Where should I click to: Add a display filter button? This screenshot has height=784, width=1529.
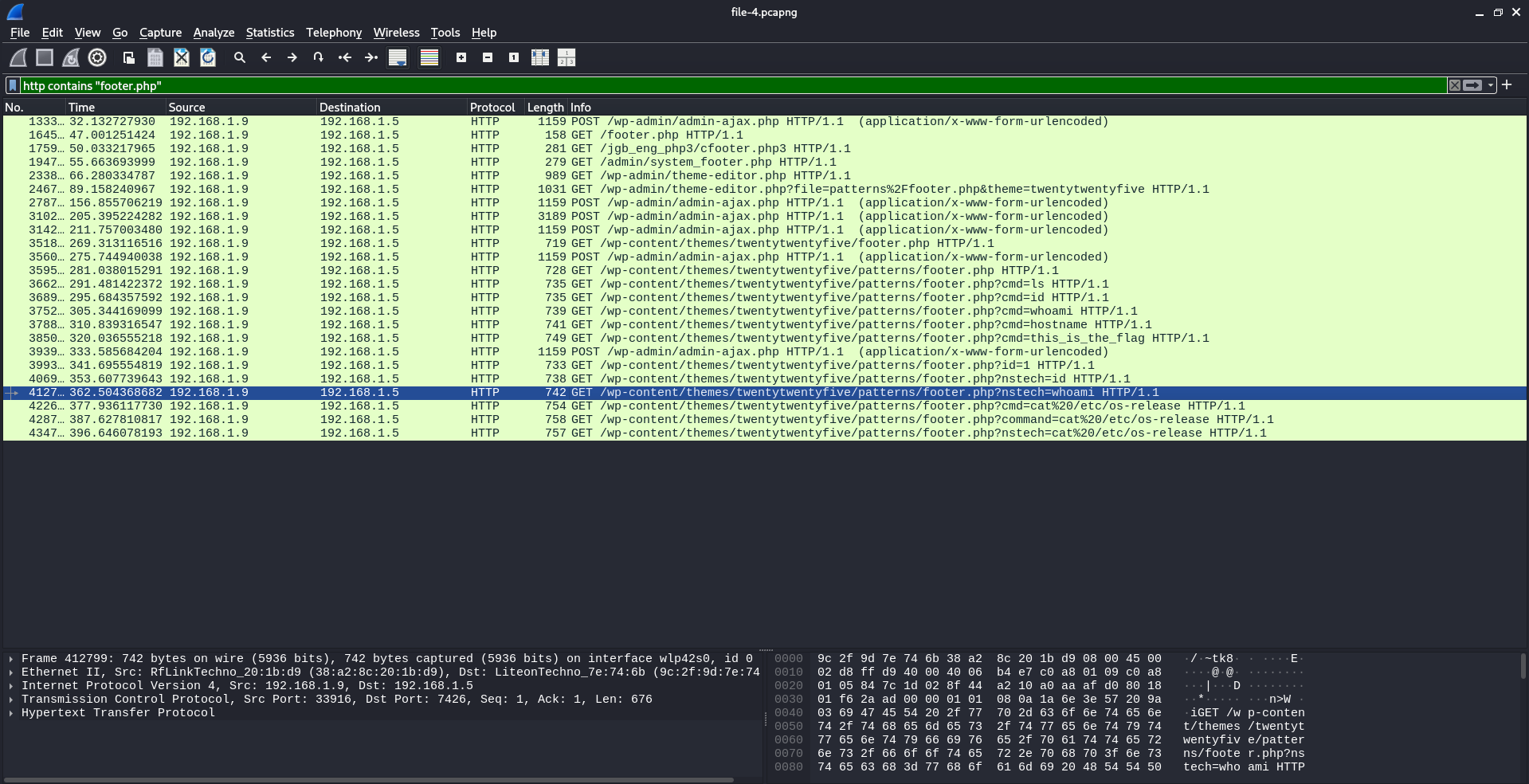tap(1507, 84)
